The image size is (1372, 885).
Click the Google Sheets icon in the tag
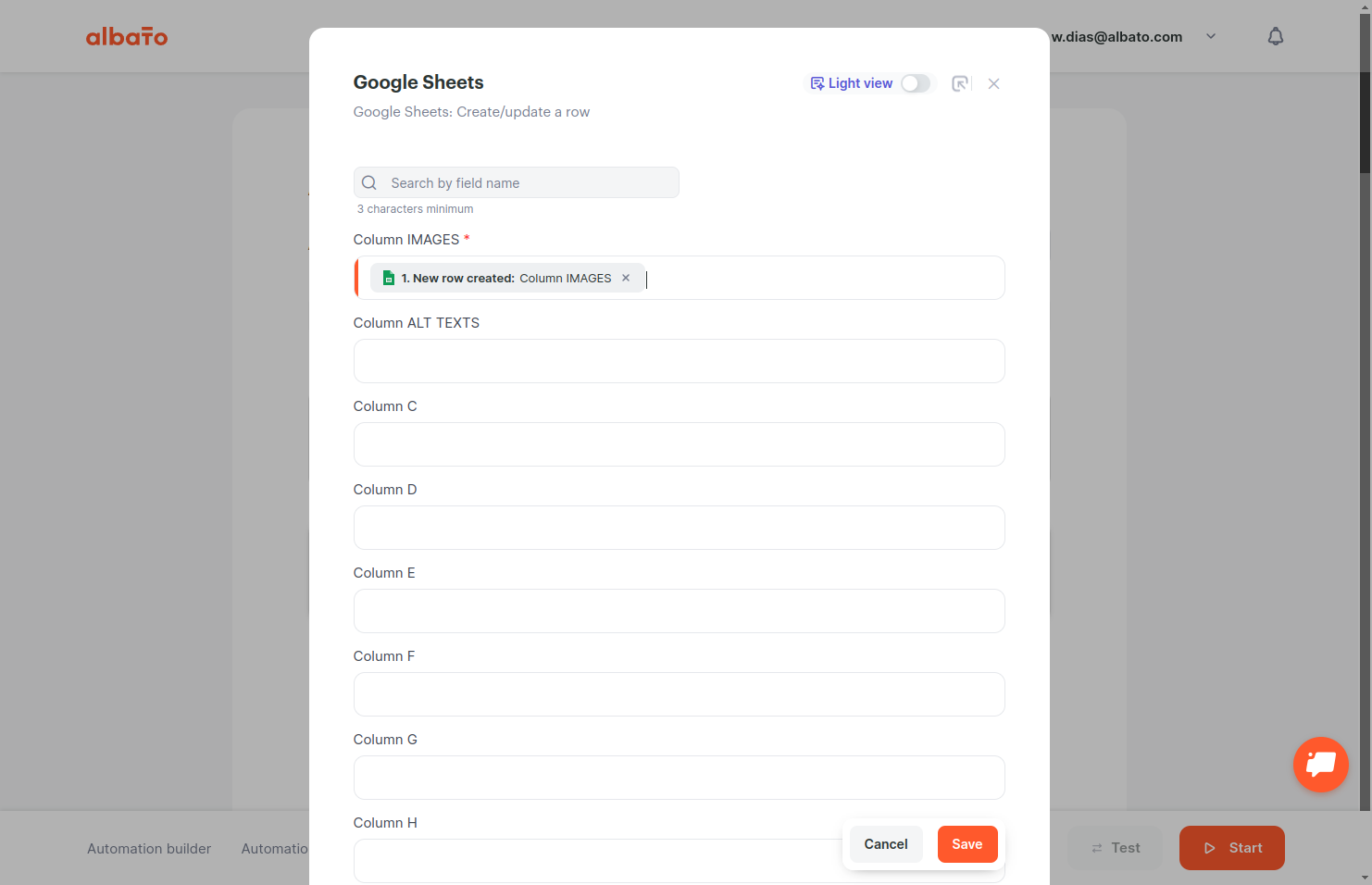pyautogui.click(x=389, y=278)
